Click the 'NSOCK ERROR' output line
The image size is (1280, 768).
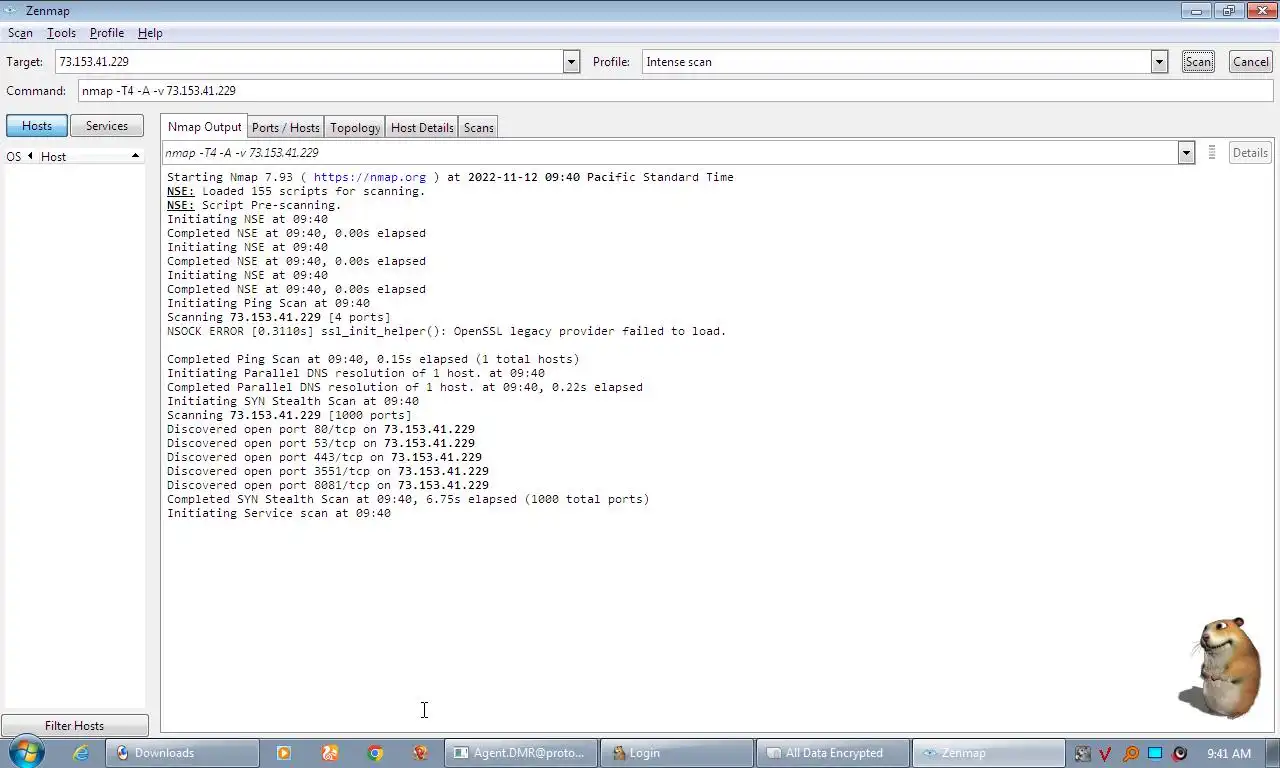pyautogui.click(x=446, y=331)
